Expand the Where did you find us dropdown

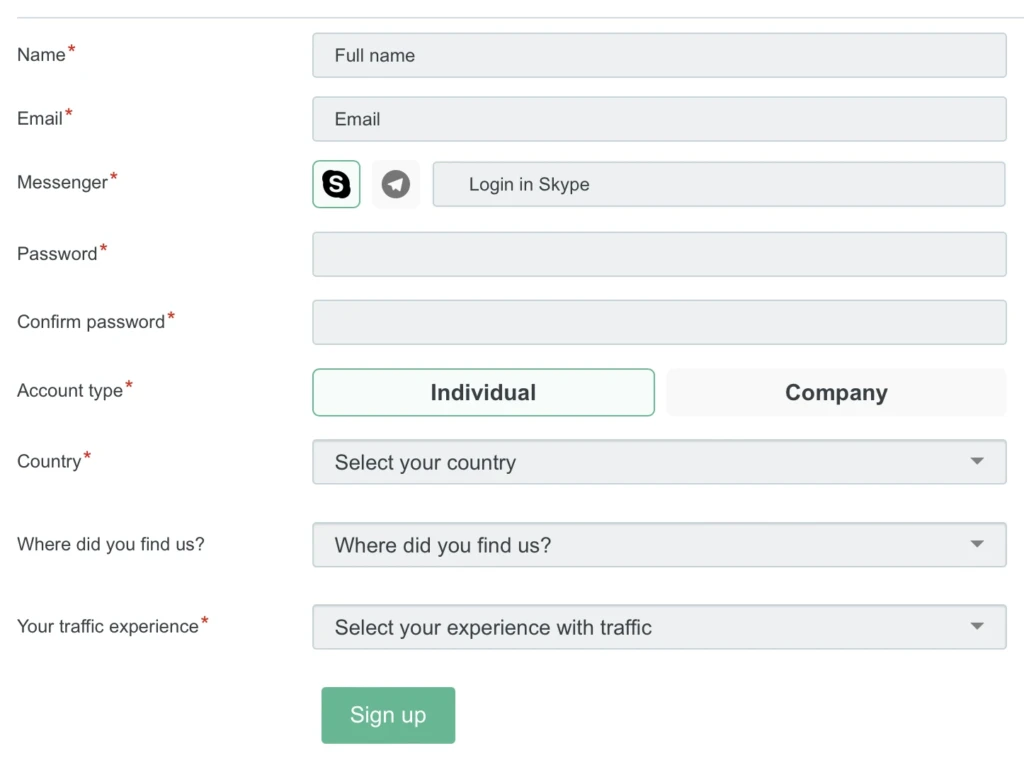[659, 545]
